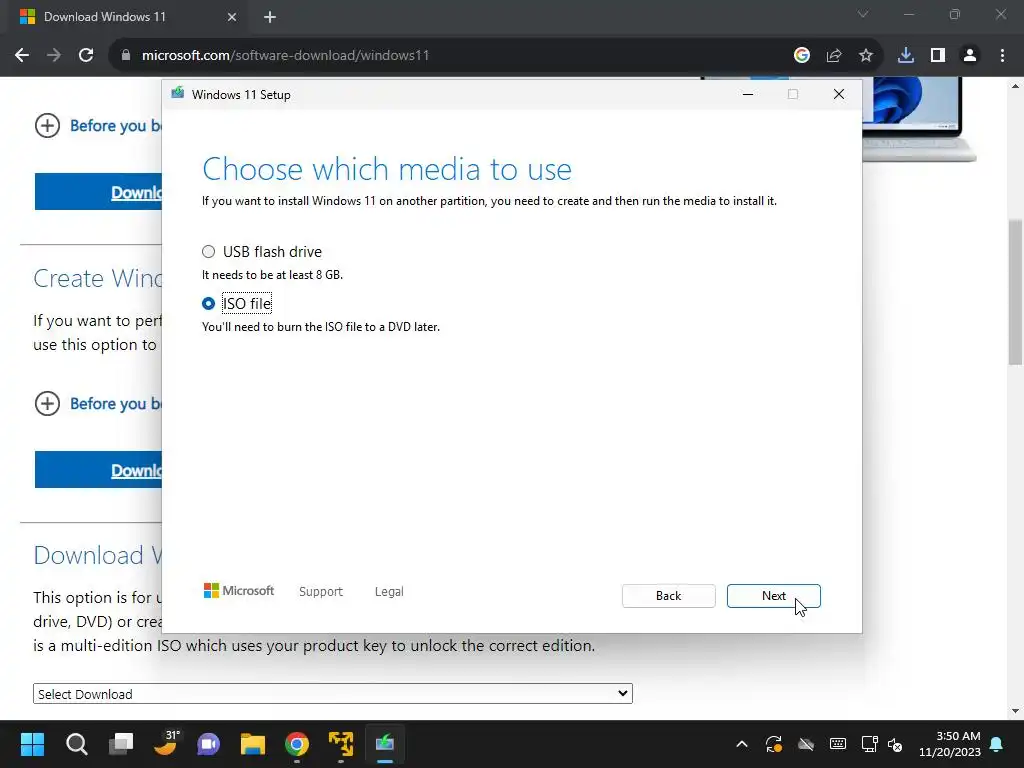This screenshot has width=1024, height=768.
Task: Open the yellow app icon on taskbar
Action: coord(341,744)
